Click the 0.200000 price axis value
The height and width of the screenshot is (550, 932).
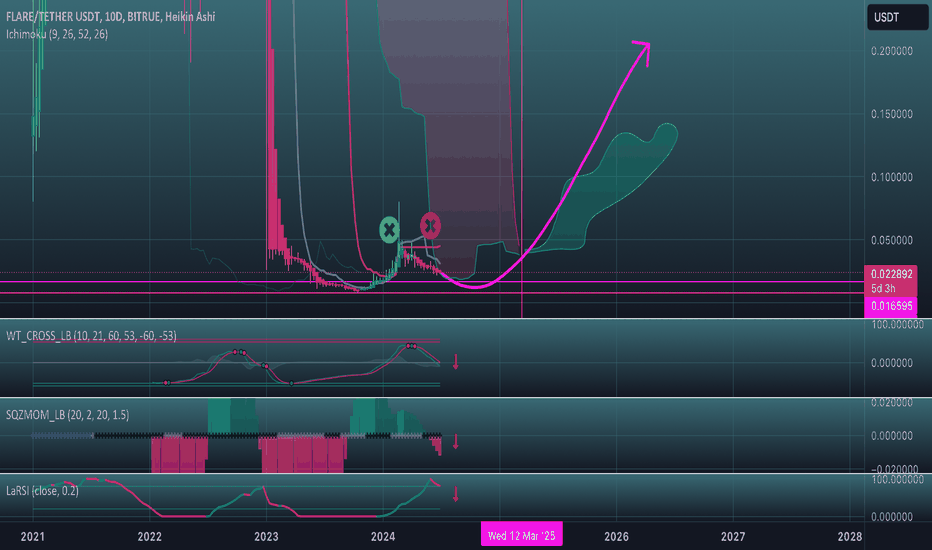[x=892, y=51]
